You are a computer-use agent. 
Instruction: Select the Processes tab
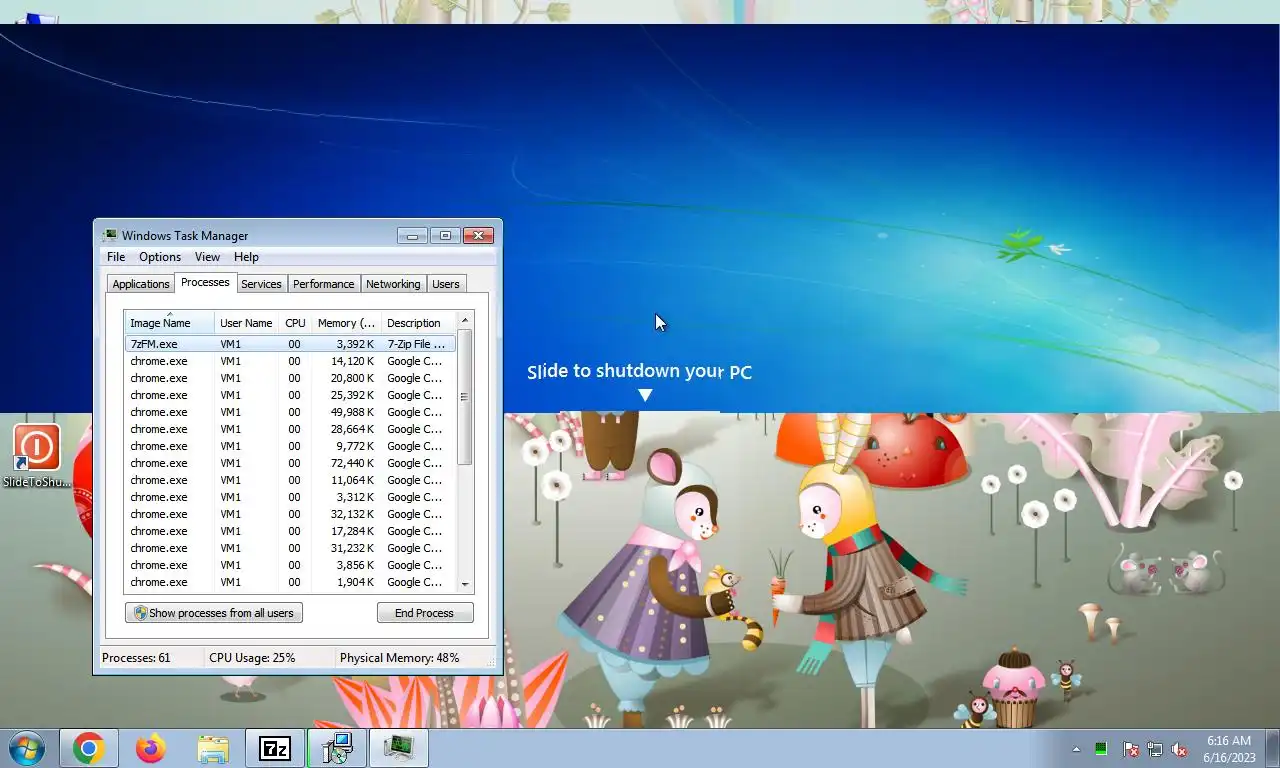click(205, 282)
